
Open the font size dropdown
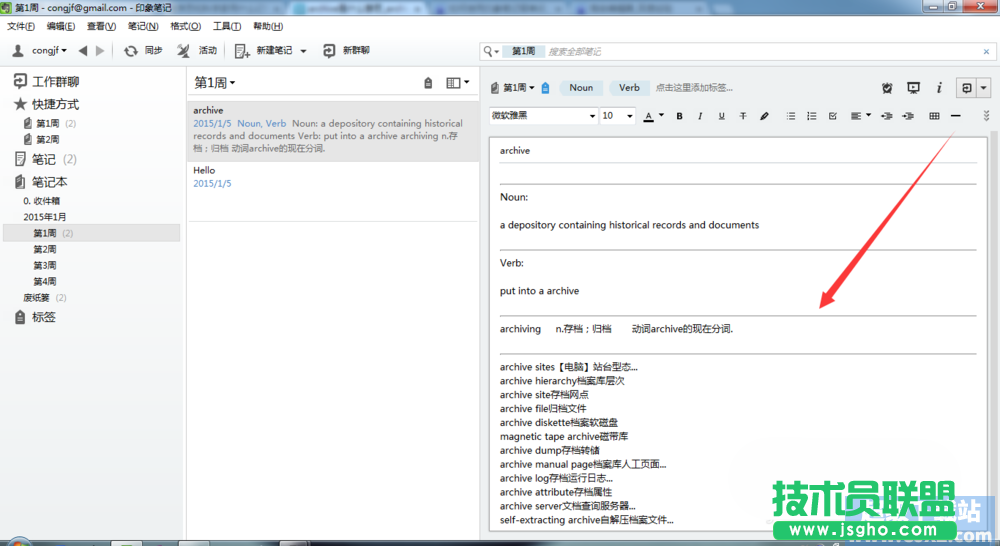(617, 116)
